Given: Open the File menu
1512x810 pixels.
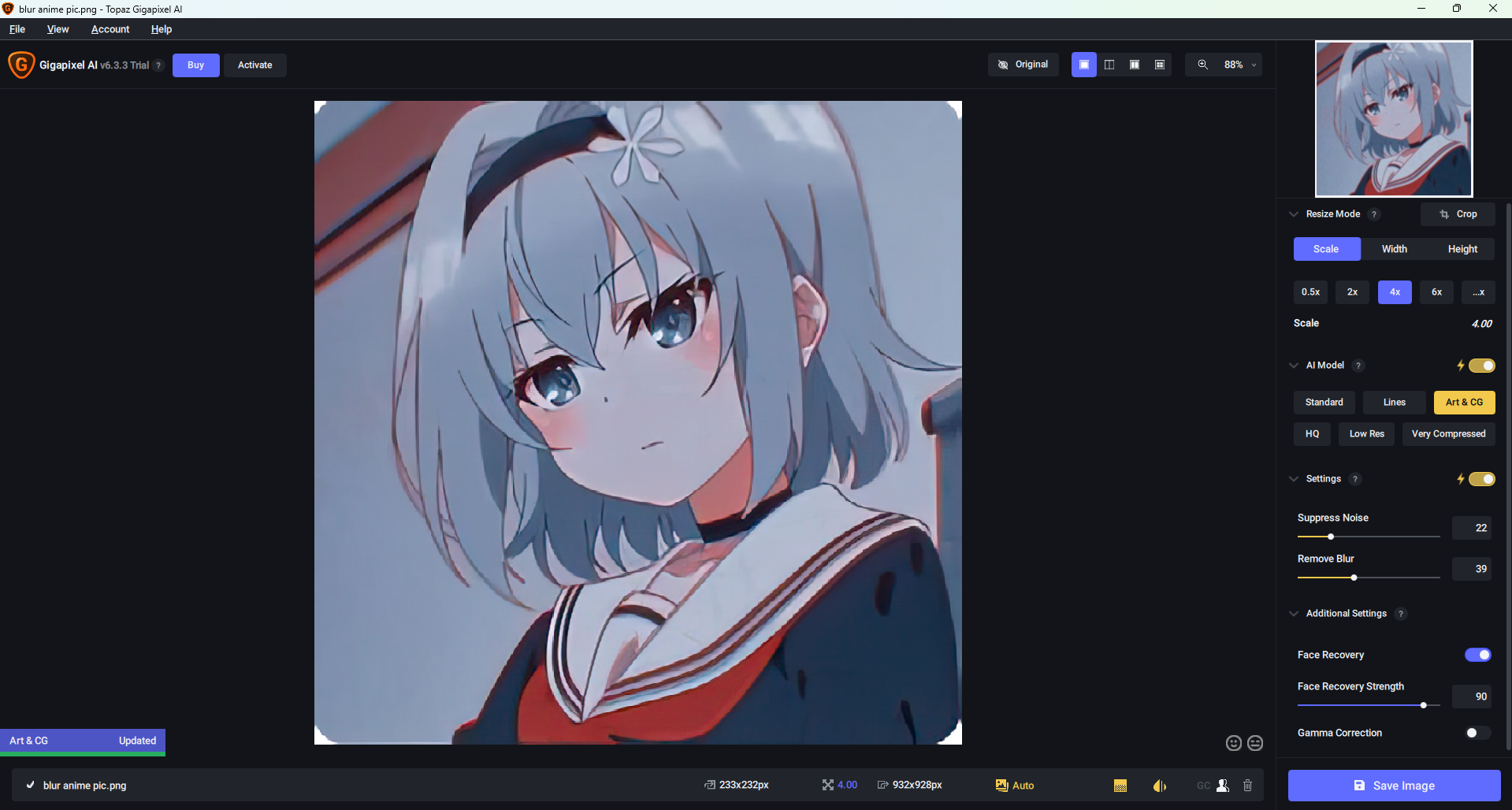Looking at the screenshot, I should [17, 29].
